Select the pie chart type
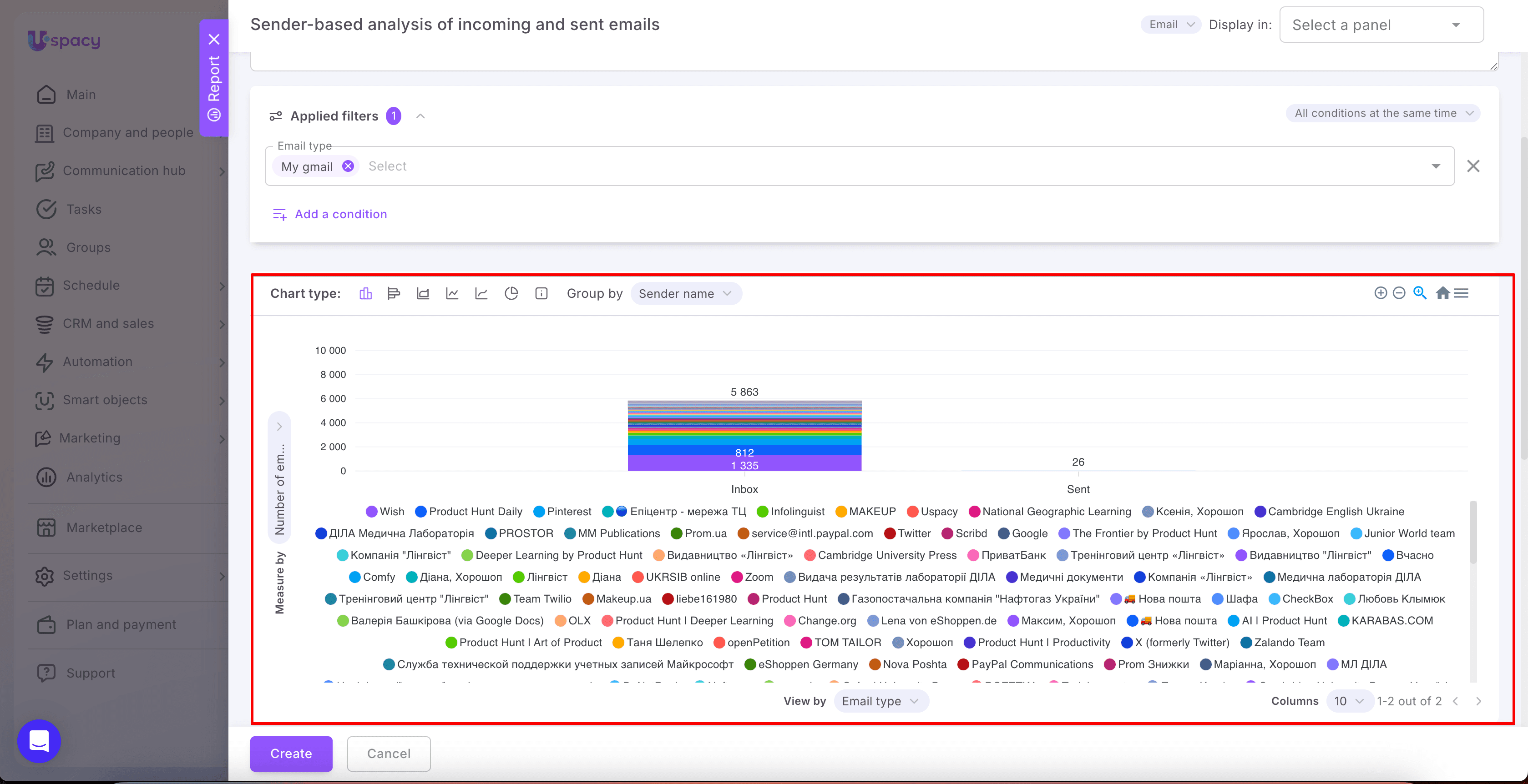Viewport: 1528px width, 784px height. click(x=511, y=293)
